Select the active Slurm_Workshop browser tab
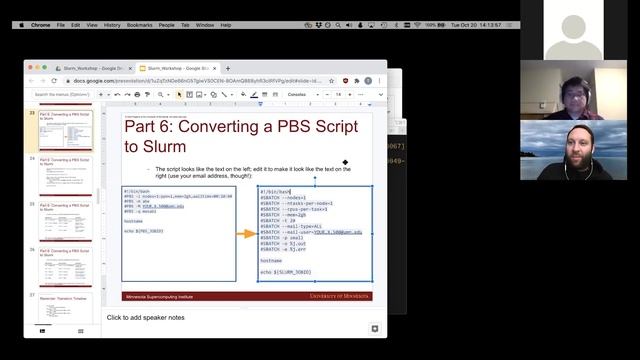The width and height of the screenshot is (640, 360). click(x=178, y=69)
